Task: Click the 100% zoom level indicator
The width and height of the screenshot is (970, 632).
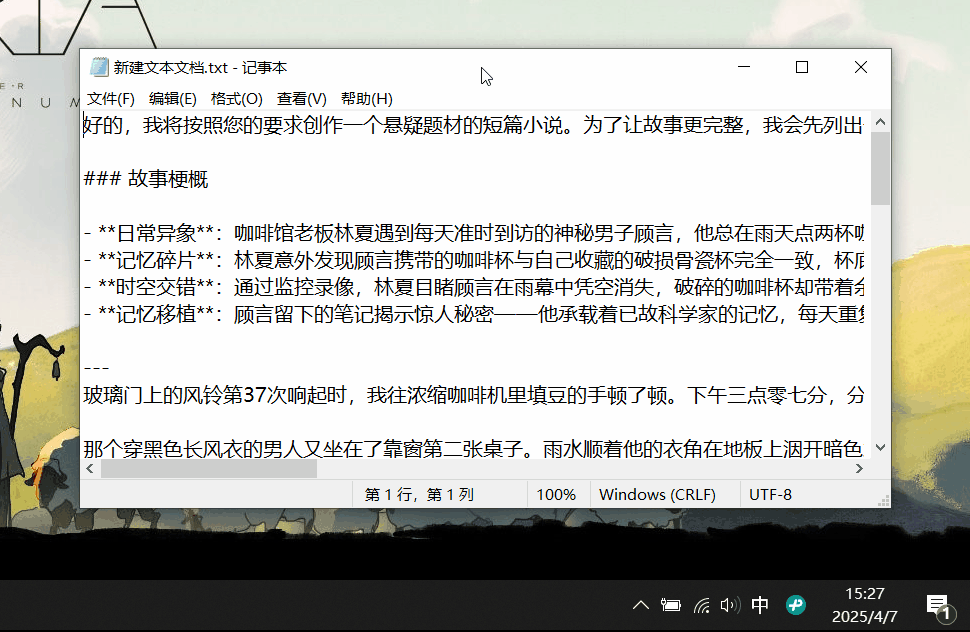Action: [557, 494]
